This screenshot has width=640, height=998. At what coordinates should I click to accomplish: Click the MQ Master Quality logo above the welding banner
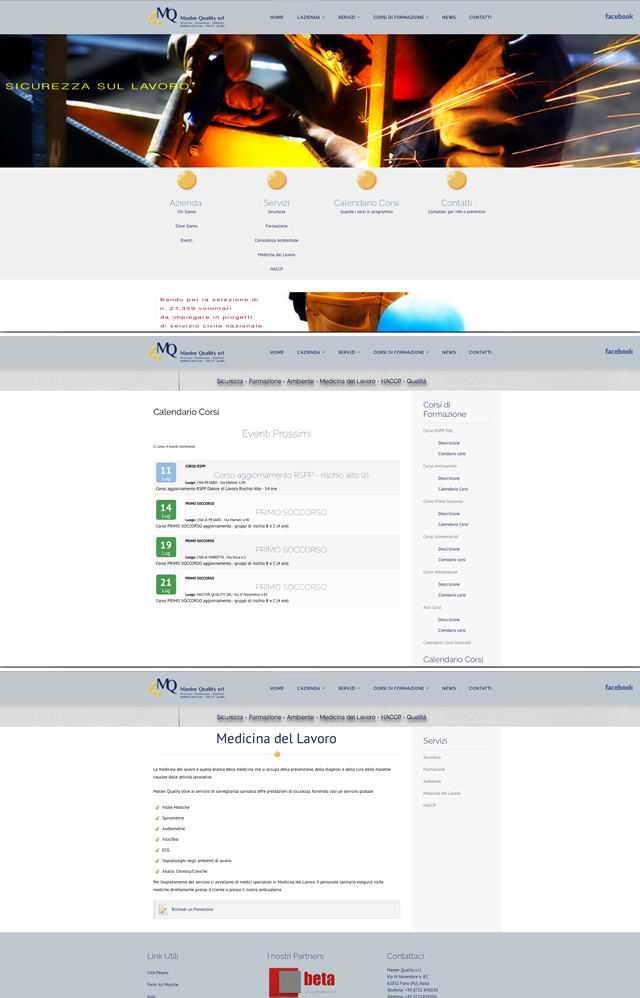[x=186, y=17]
